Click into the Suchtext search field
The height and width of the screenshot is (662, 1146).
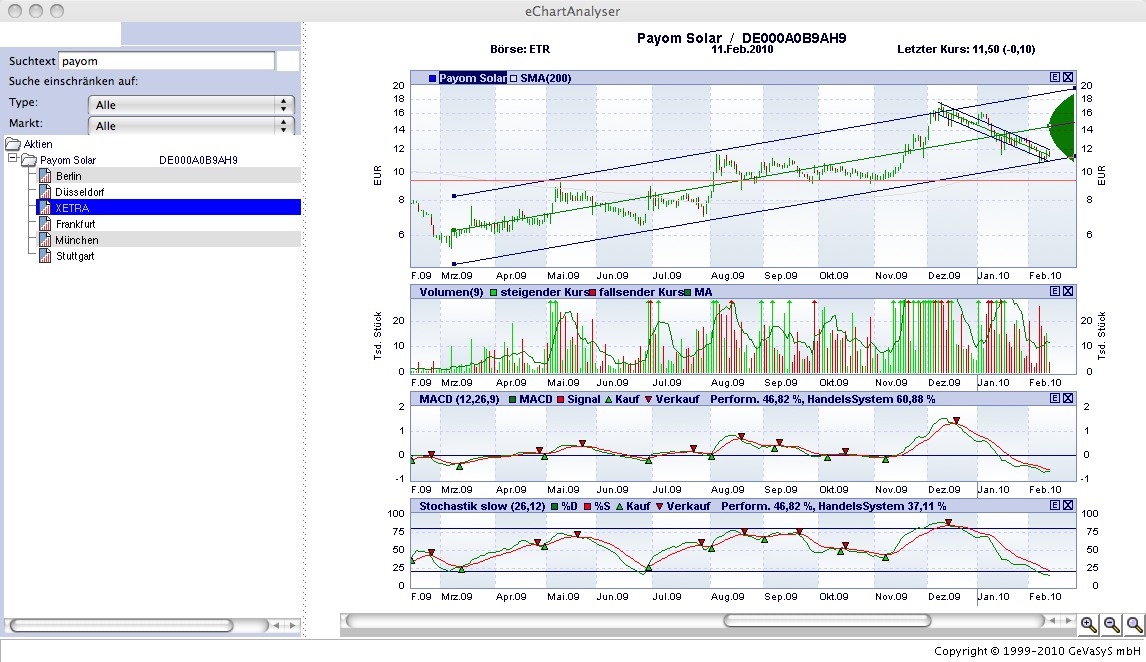(166, 61)
